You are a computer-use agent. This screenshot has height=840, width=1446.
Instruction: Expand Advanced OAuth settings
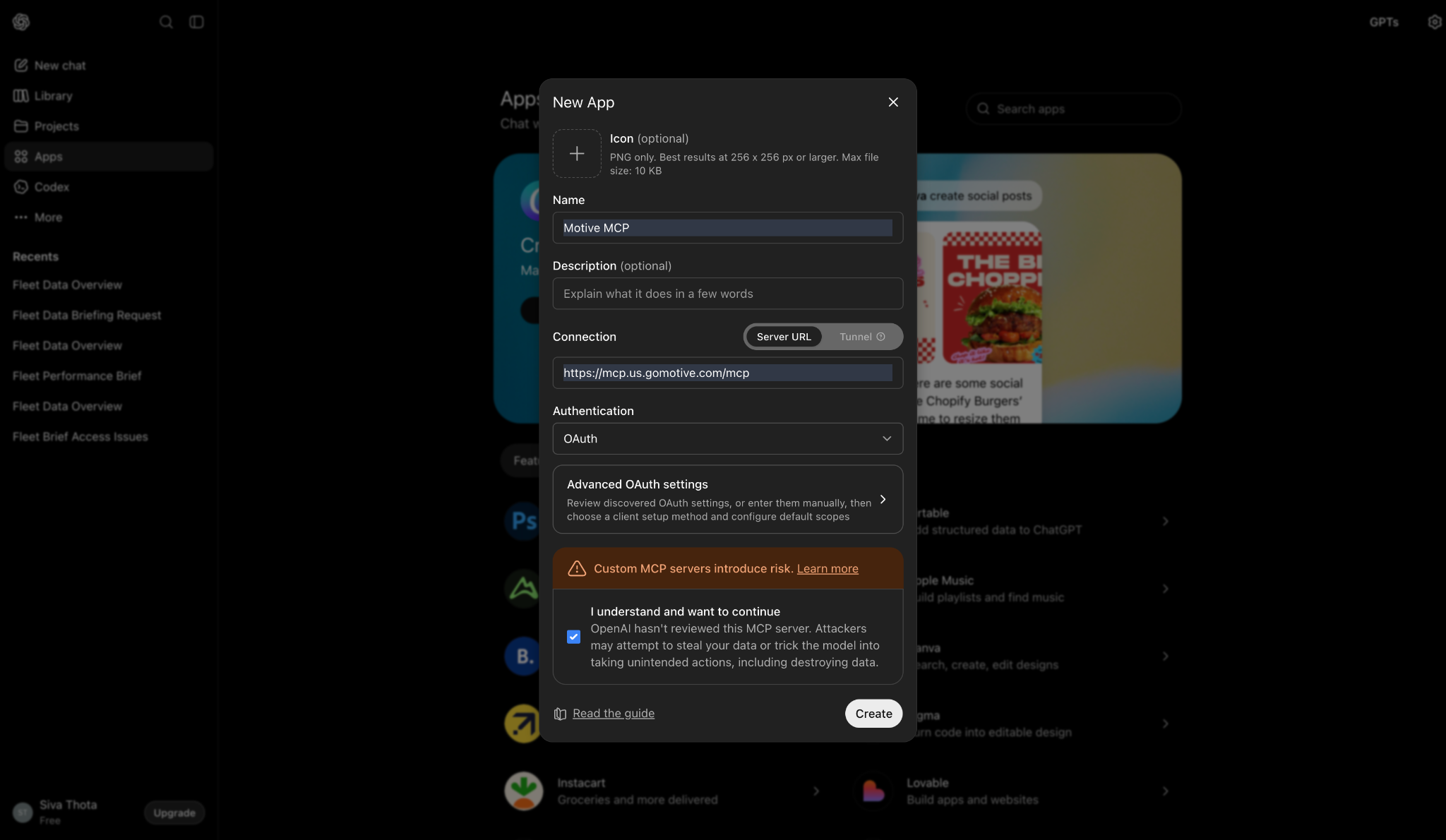[728, 499]
